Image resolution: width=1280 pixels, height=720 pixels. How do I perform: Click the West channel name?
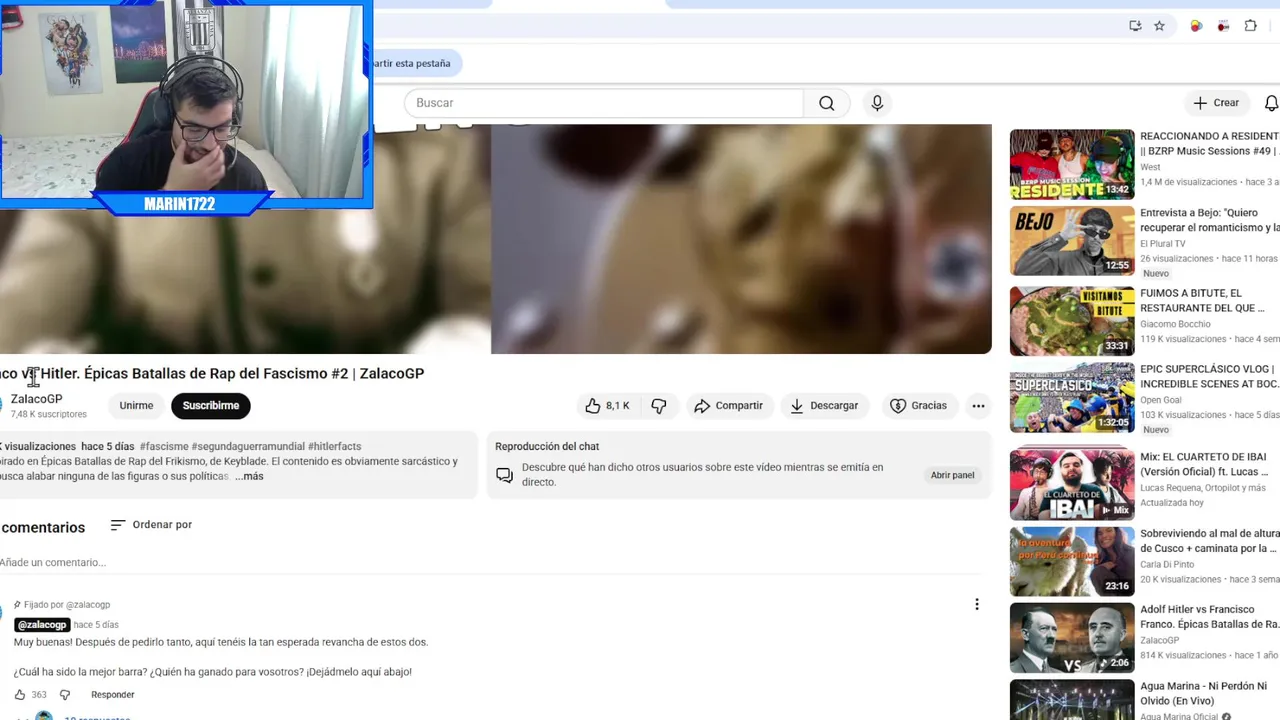coord(1150,167)
